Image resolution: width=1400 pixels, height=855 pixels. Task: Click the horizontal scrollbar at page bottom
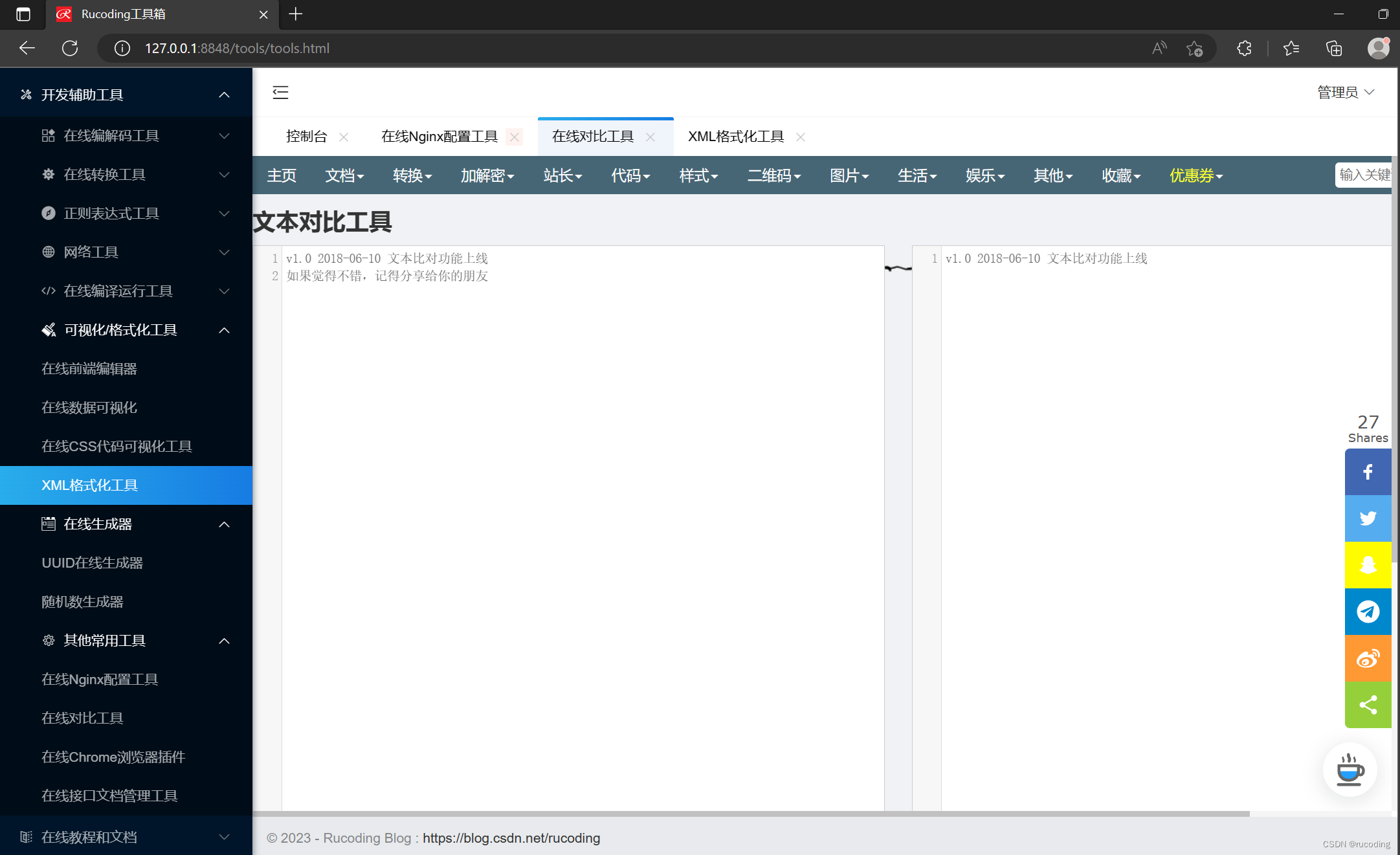[751, 814]
